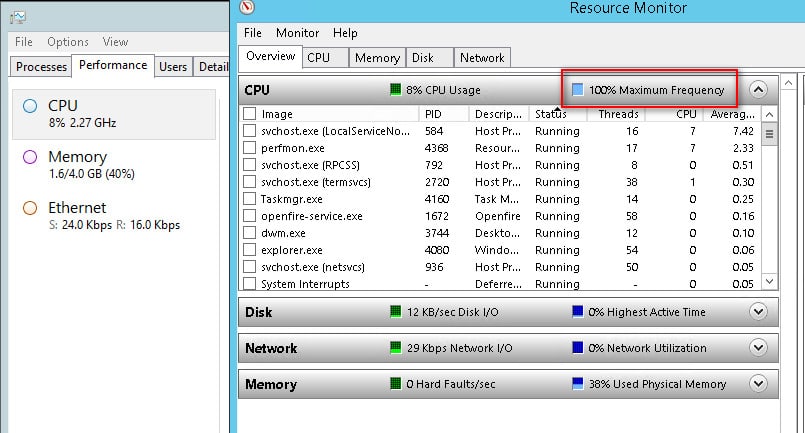Click PID 4368 in the perfmon.exe row
This screenshot has height=433, width=805.
[436, 148]
